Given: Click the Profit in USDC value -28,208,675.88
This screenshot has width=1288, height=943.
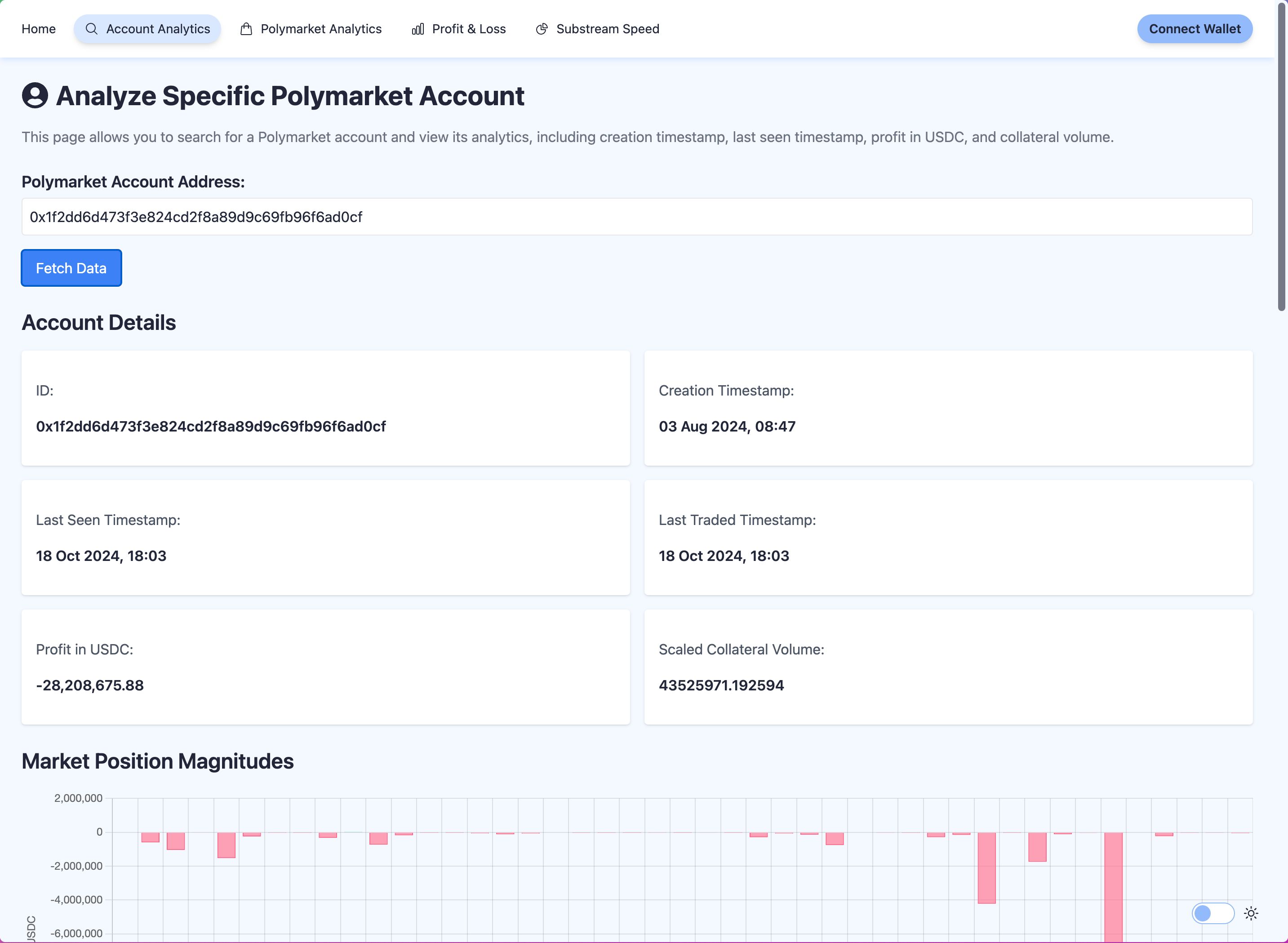Looking at the screenshot, I should (89, 685).
